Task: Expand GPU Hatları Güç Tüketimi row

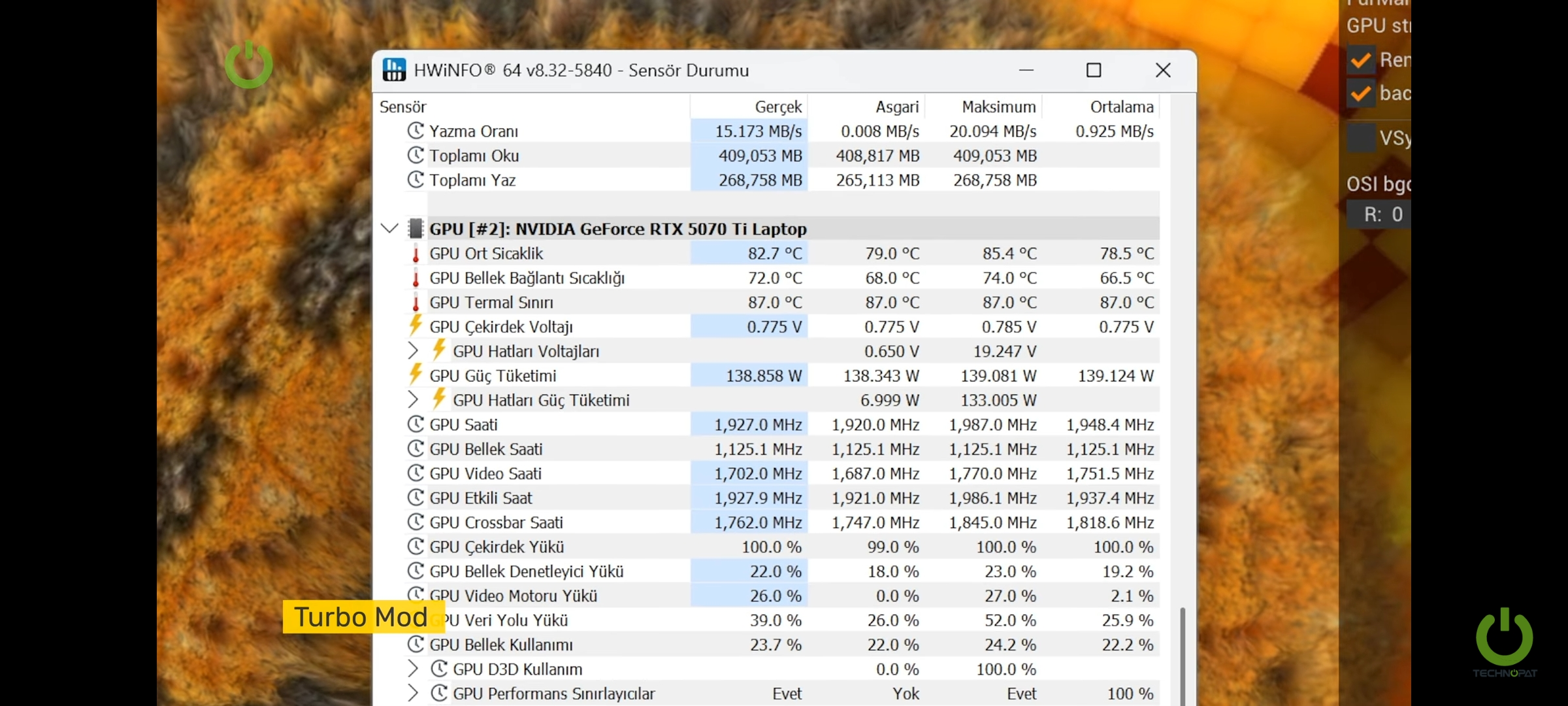Action: (x=413, y=399)
